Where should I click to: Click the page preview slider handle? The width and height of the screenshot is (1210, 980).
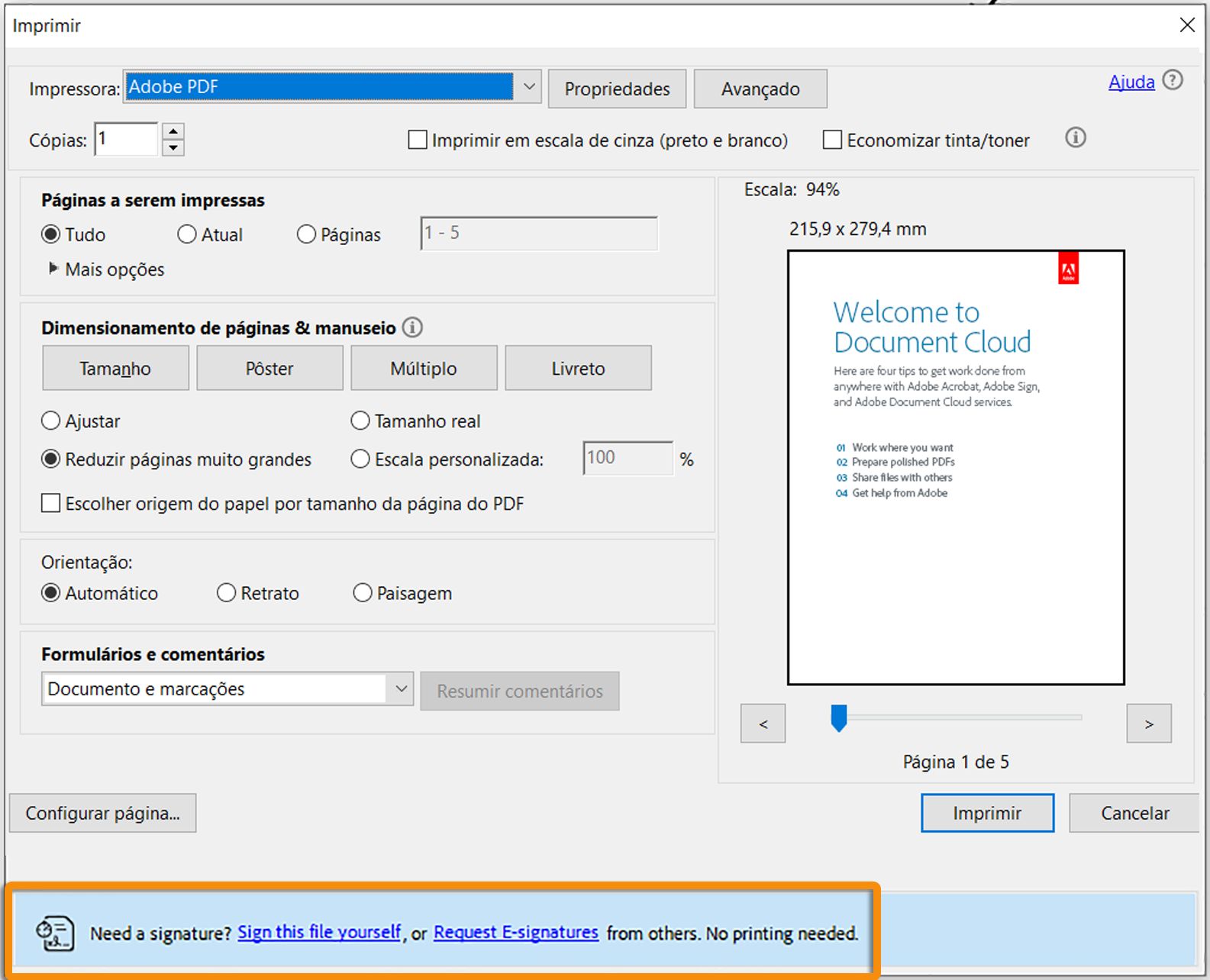click(x=839, y=717)
